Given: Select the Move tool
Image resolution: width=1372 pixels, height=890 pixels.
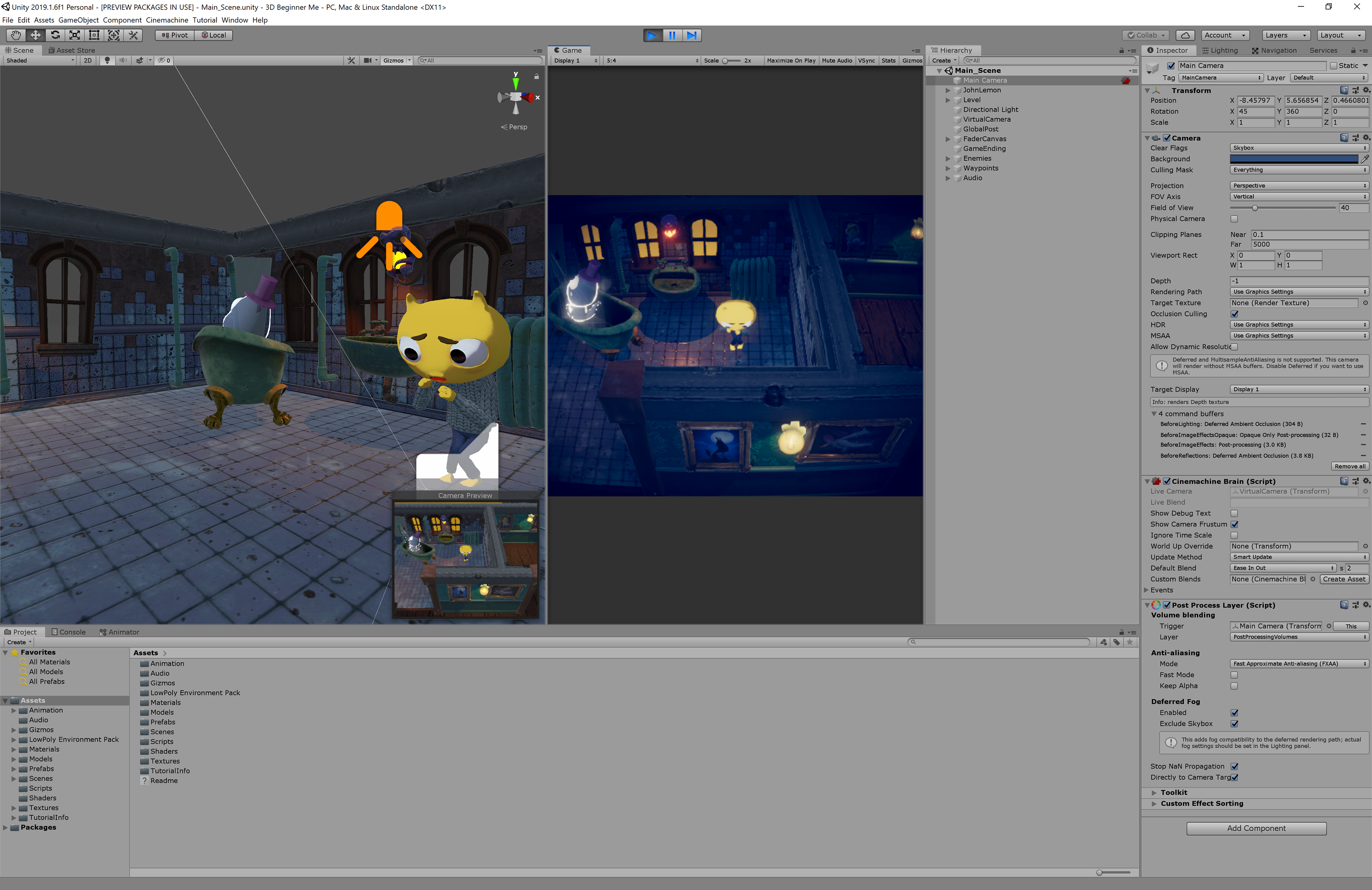Looking at the screenshot, I should 35,35.
